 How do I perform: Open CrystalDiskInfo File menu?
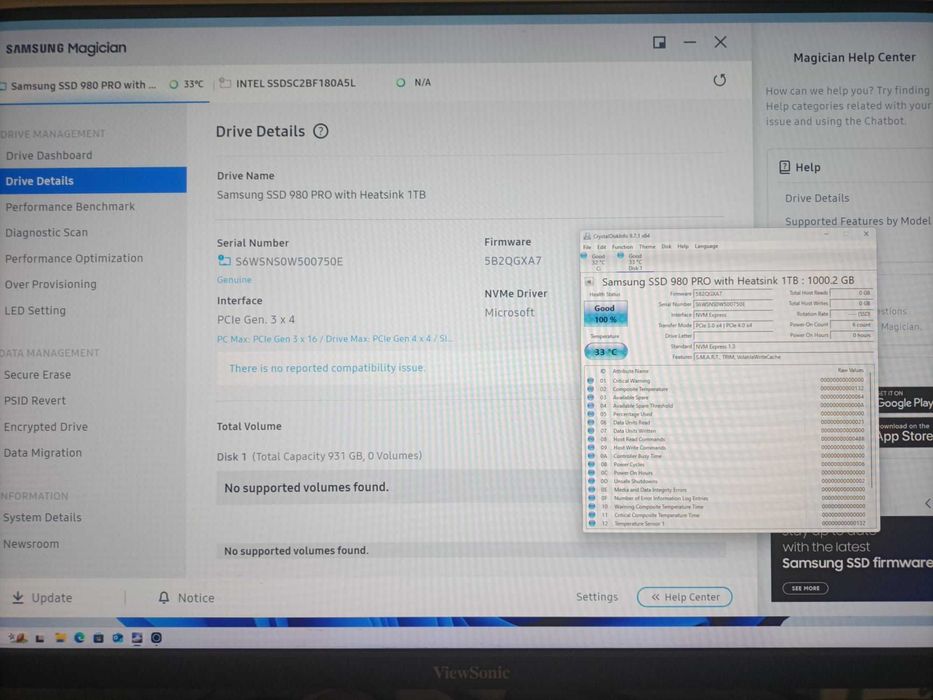click(587, 246)
